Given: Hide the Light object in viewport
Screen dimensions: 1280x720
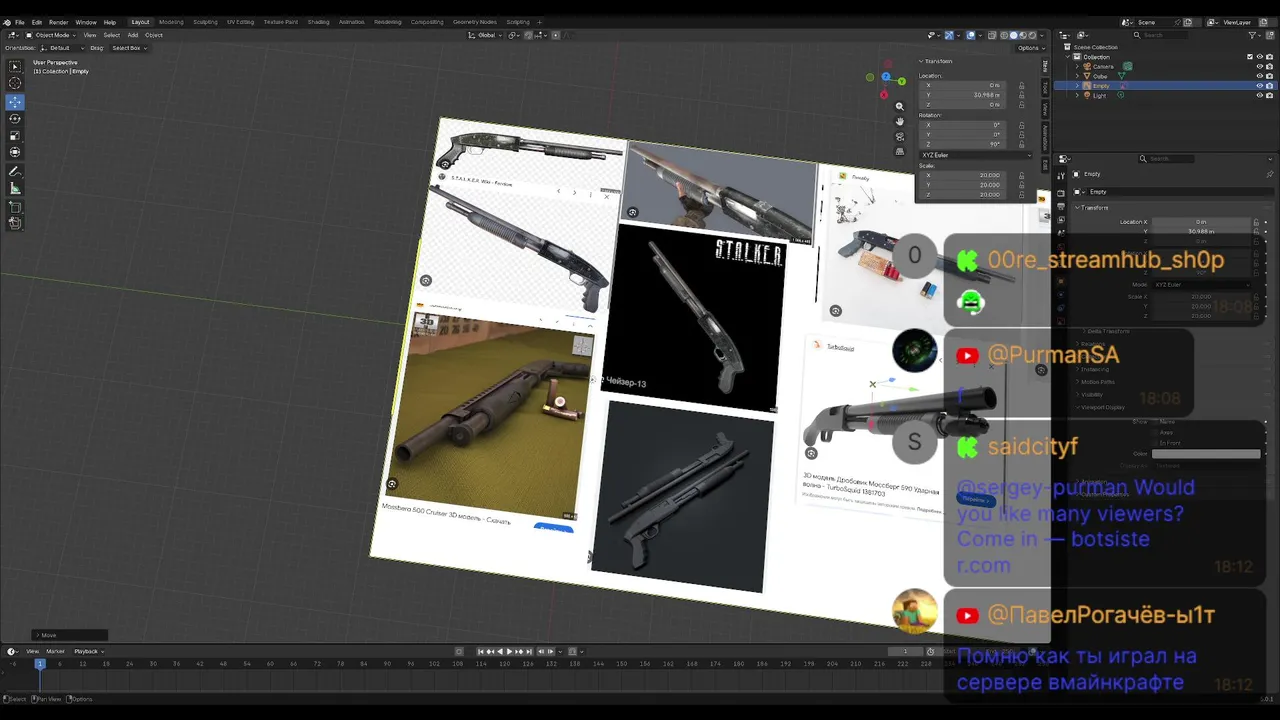Looking at the screenshot, I should click(x=1259, y=95).
